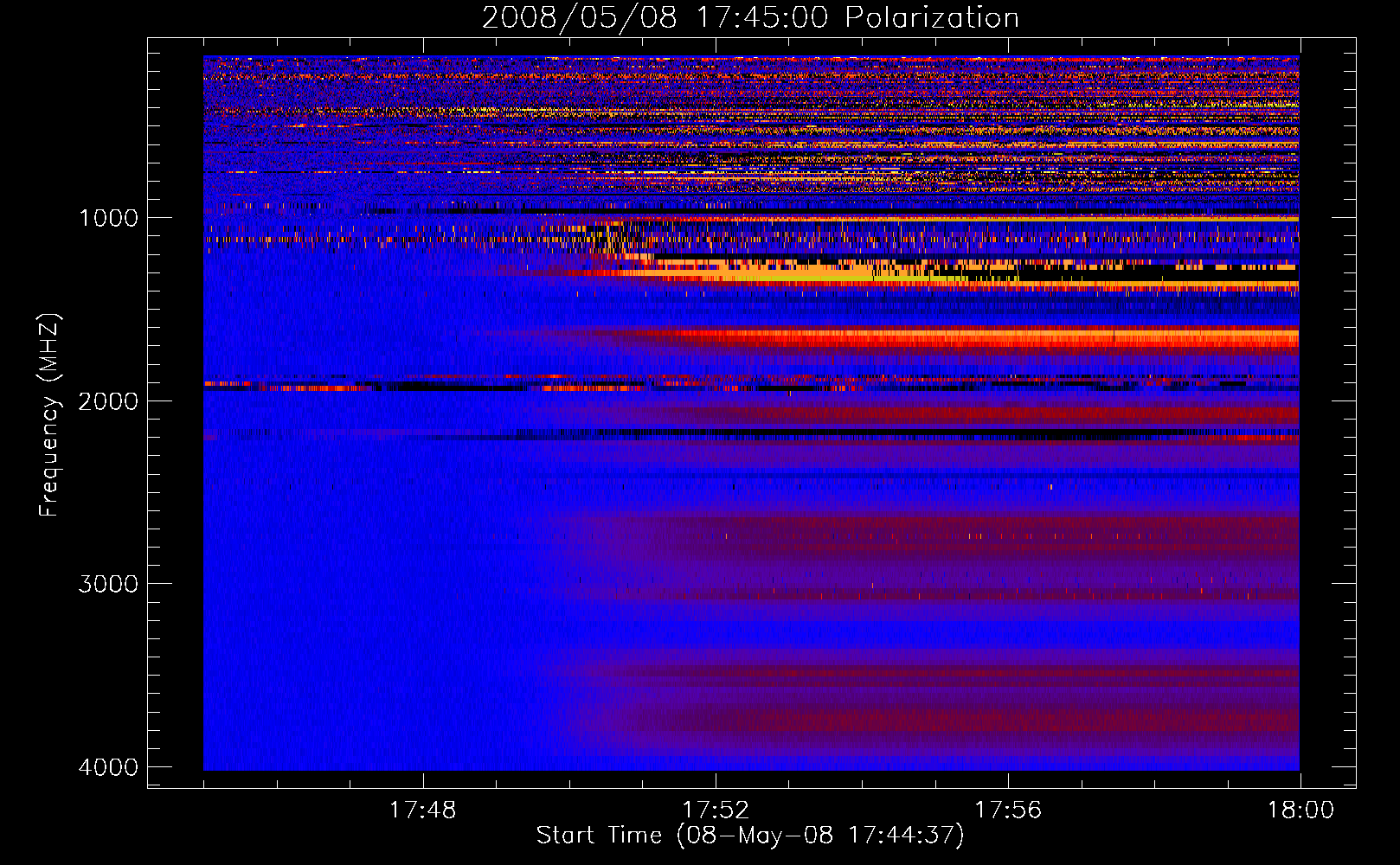The image size is (1400, 865).
Task: Click the 4000 frequency tick label
Action: 108,767
